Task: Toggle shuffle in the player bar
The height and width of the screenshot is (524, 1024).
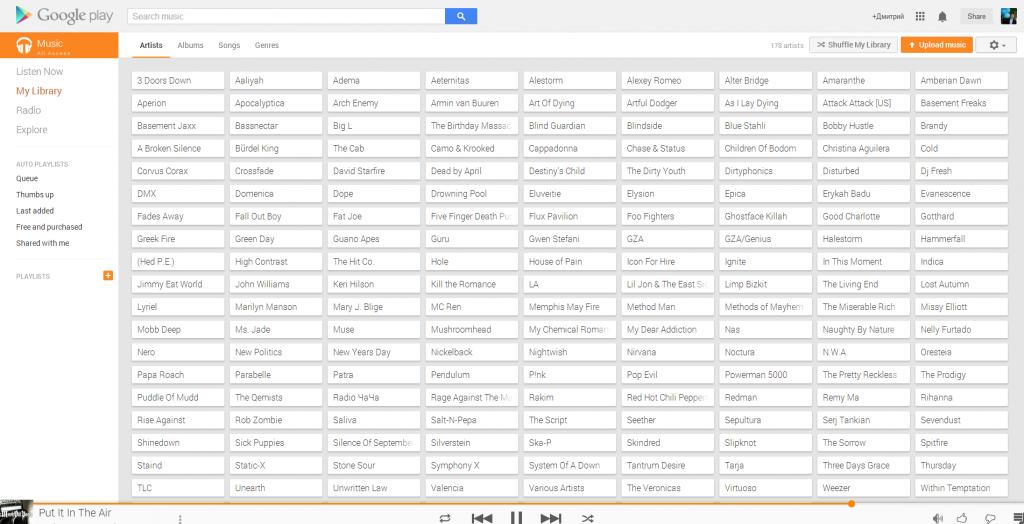Action: coord(588,518)
